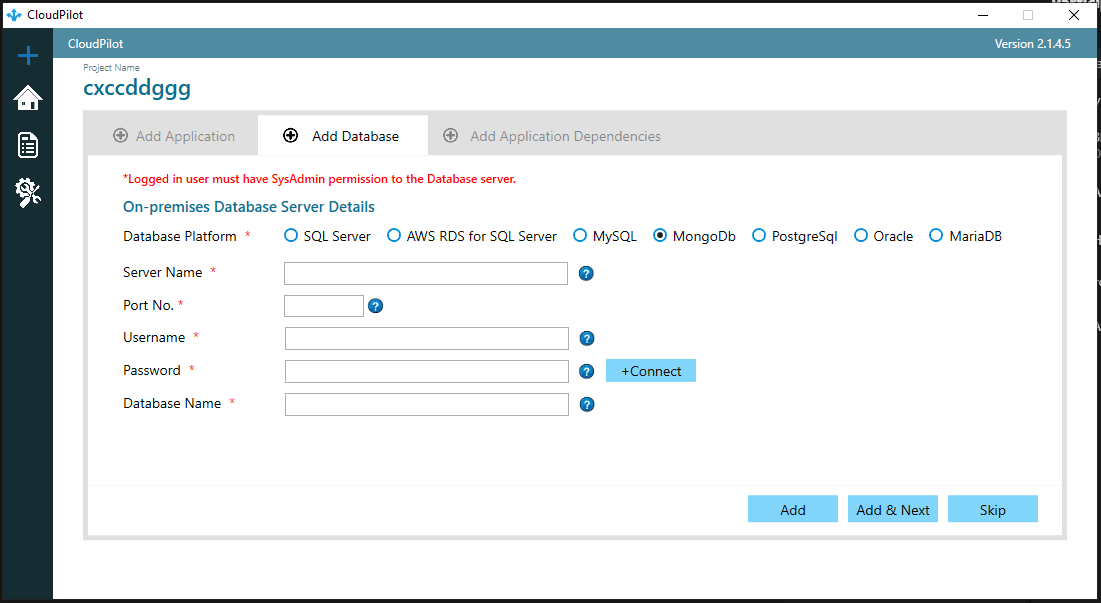Viewport: 1101px width, 603px height.
Task: Click the help icon beside Port No.
Action: coord(376,305)
